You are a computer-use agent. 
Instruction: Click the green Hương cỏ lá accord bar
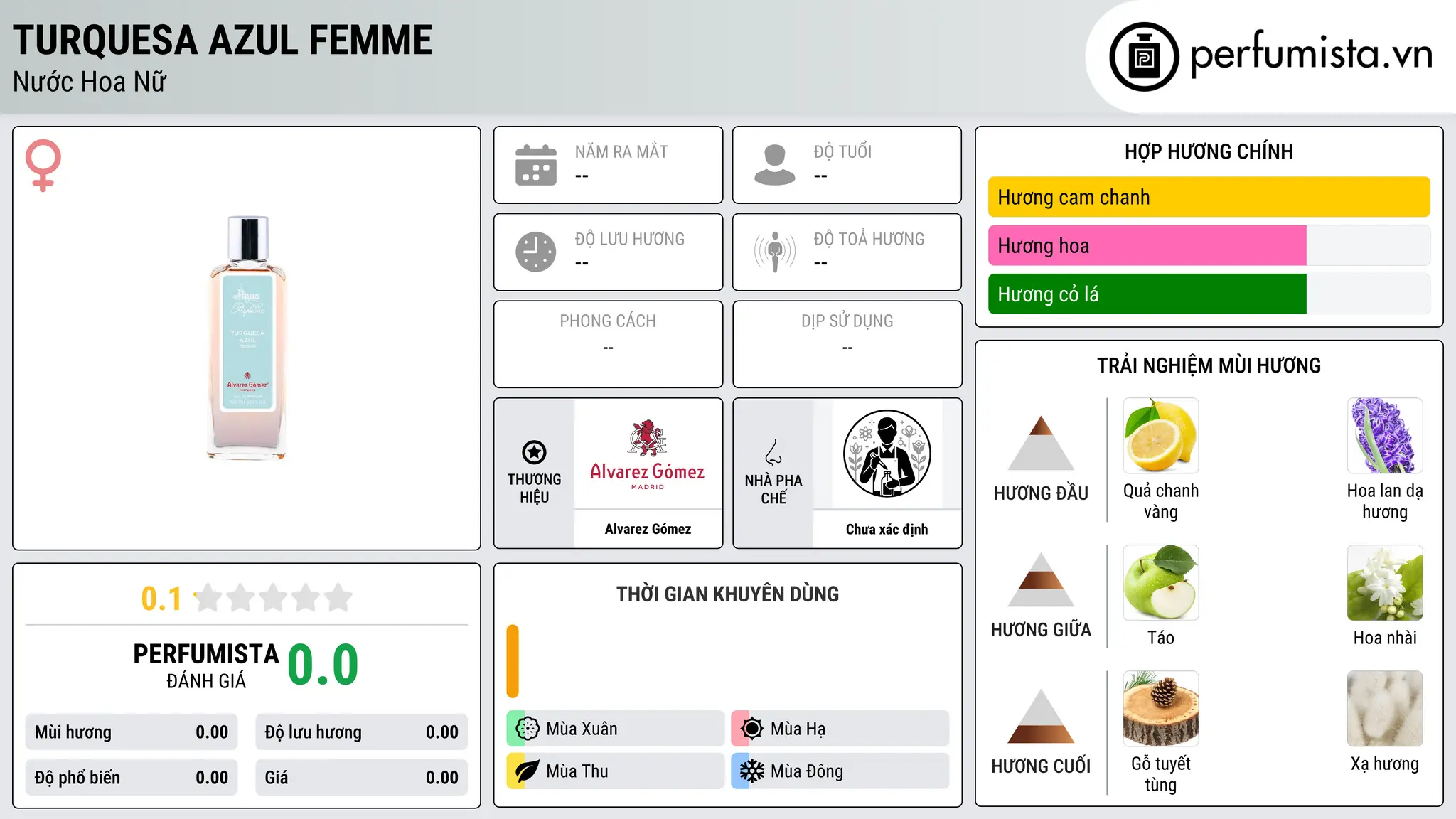[1147, 294]
